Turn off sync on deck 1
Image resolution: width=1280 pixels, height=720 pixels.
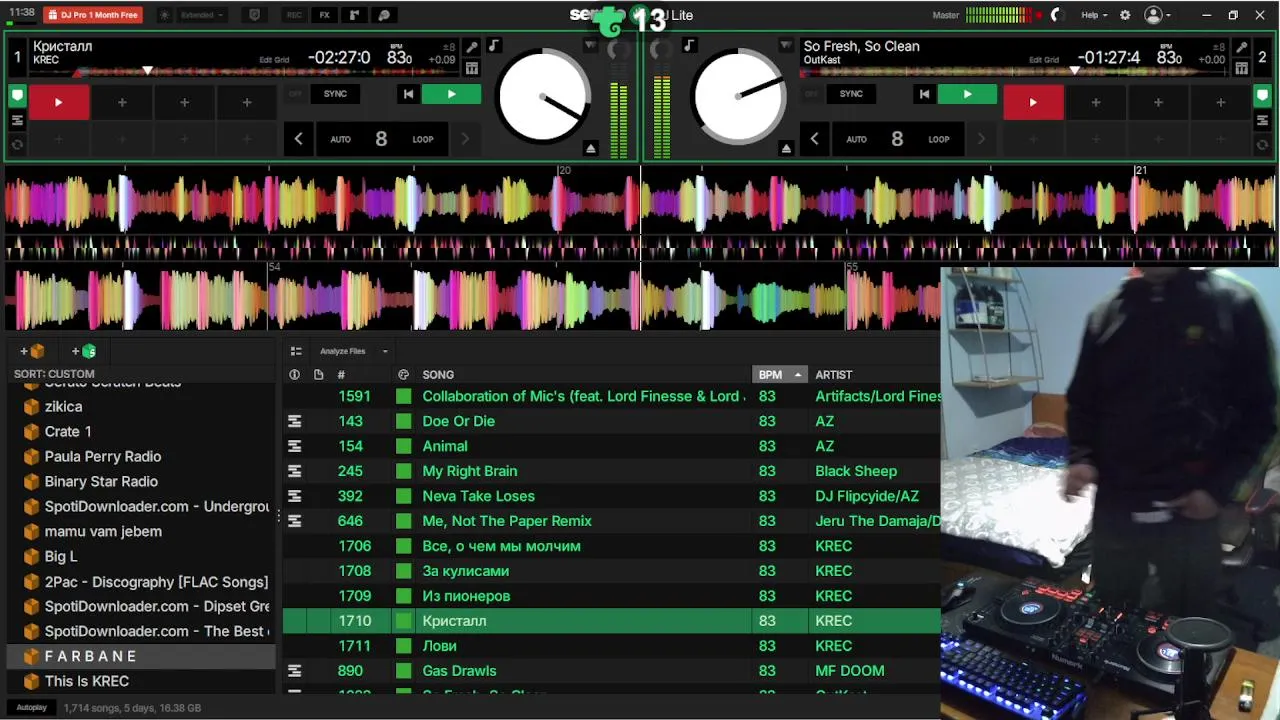click(x=295, y=94)
